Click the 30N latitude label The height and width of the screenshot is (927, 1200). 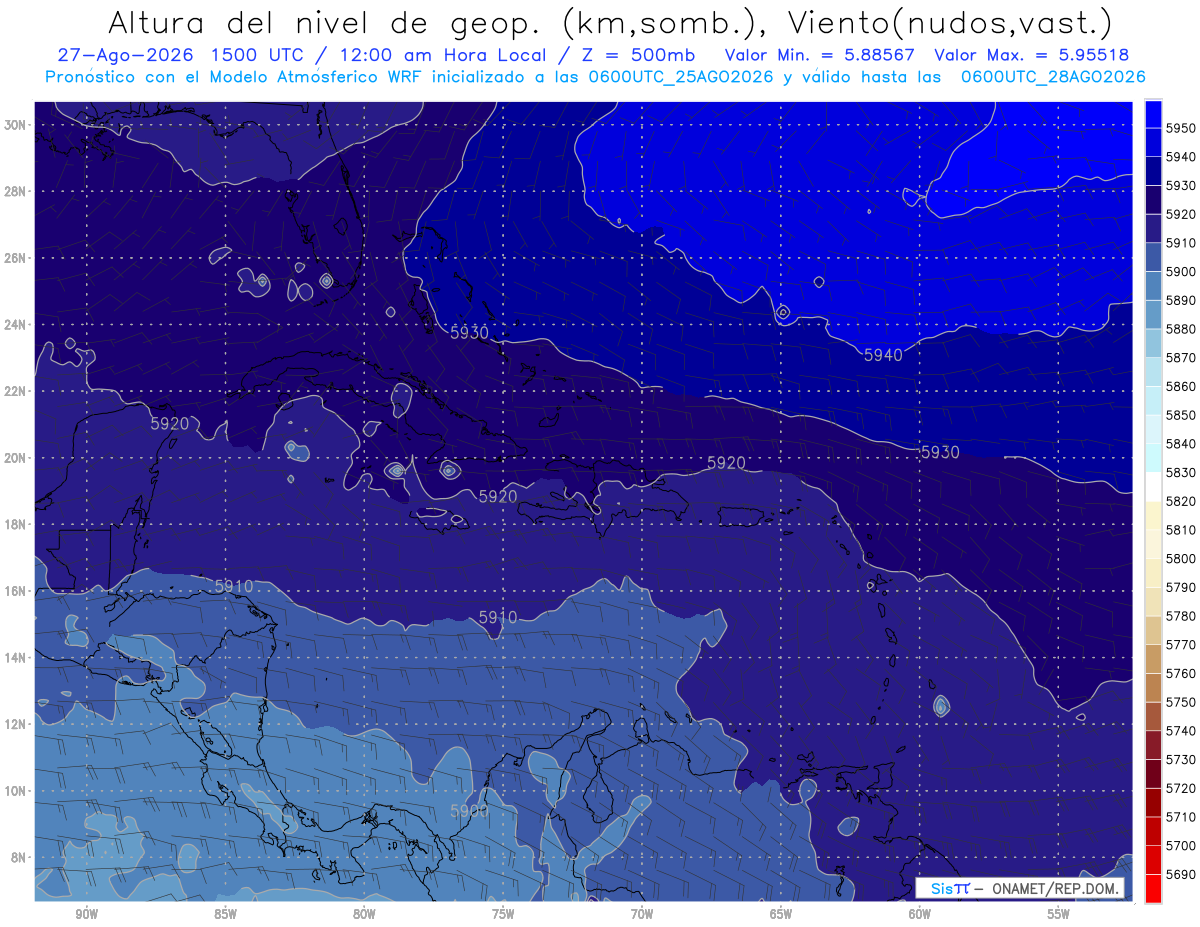[14, 125]
